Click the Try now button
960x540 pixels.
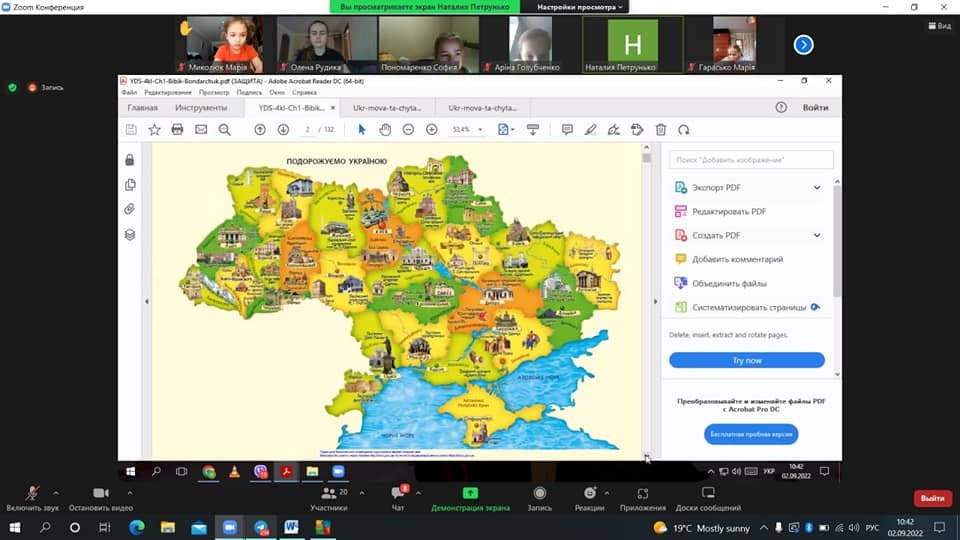(x=747, y=360)
